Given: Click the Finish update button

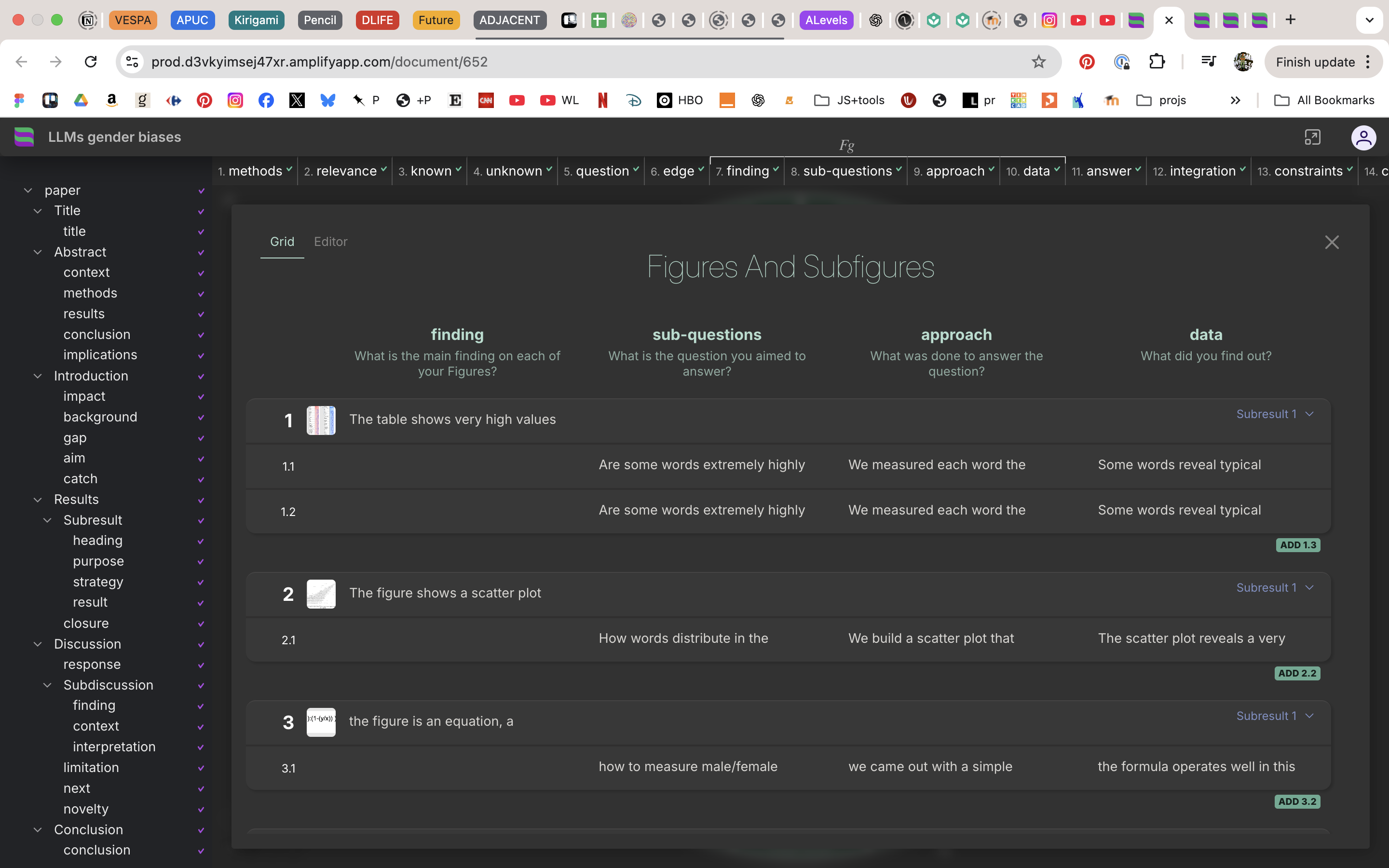Looking at the screenshot, I should click(1315, 62).
